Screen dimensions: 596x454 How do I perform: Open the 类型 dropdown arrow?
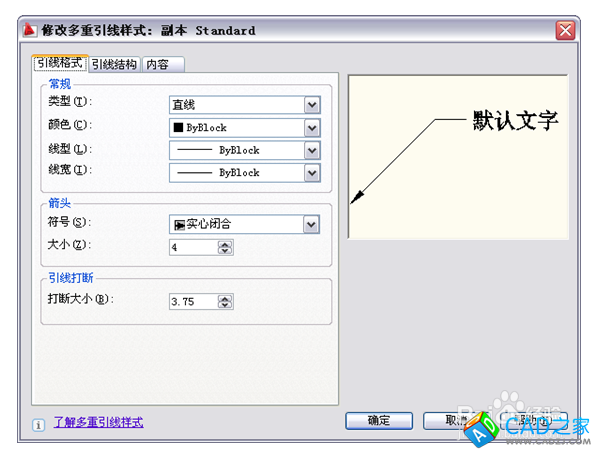[x=312, y=105]
